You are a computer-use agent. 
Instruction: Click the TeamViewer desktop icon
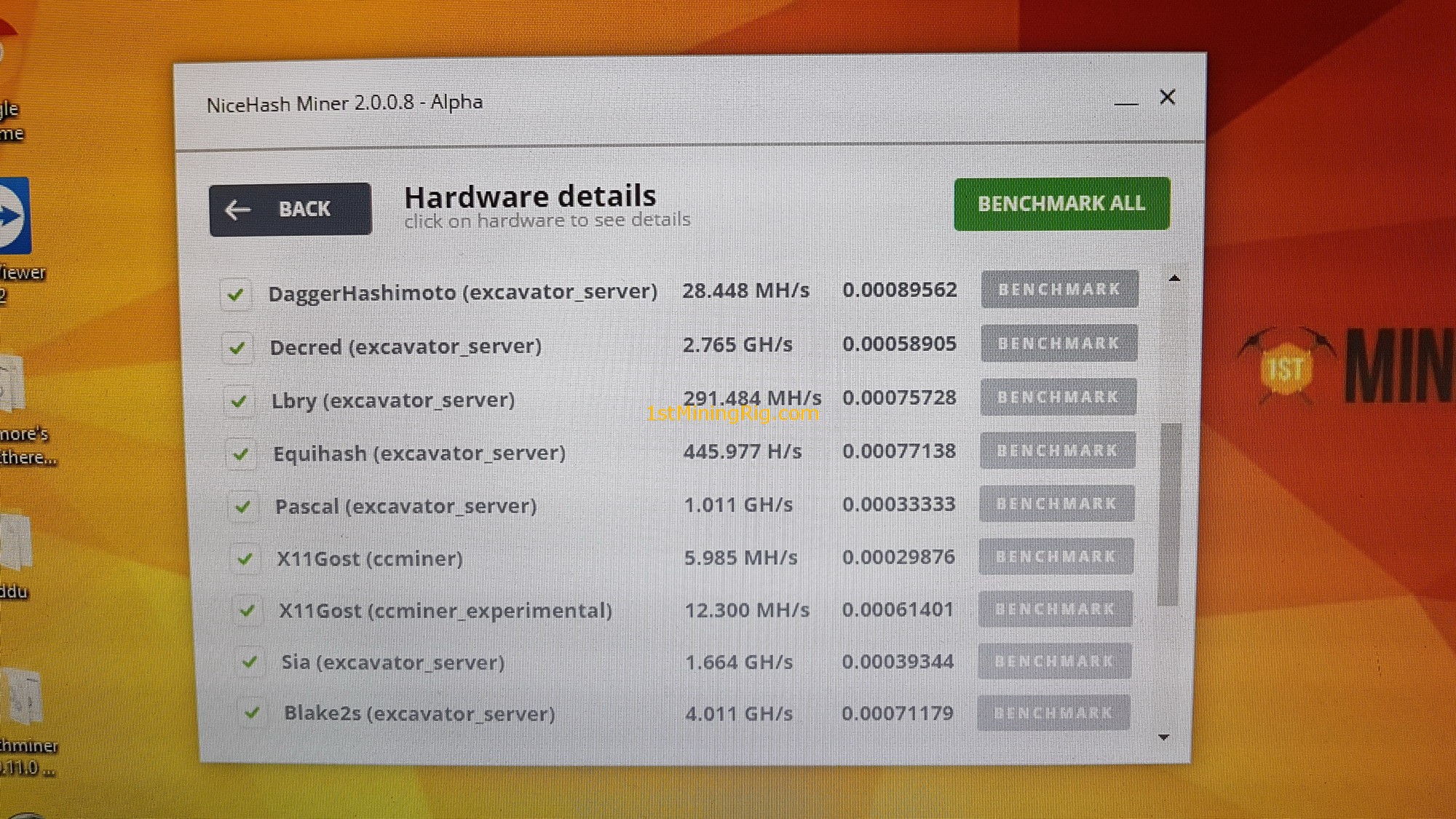(x=13, y=216)
